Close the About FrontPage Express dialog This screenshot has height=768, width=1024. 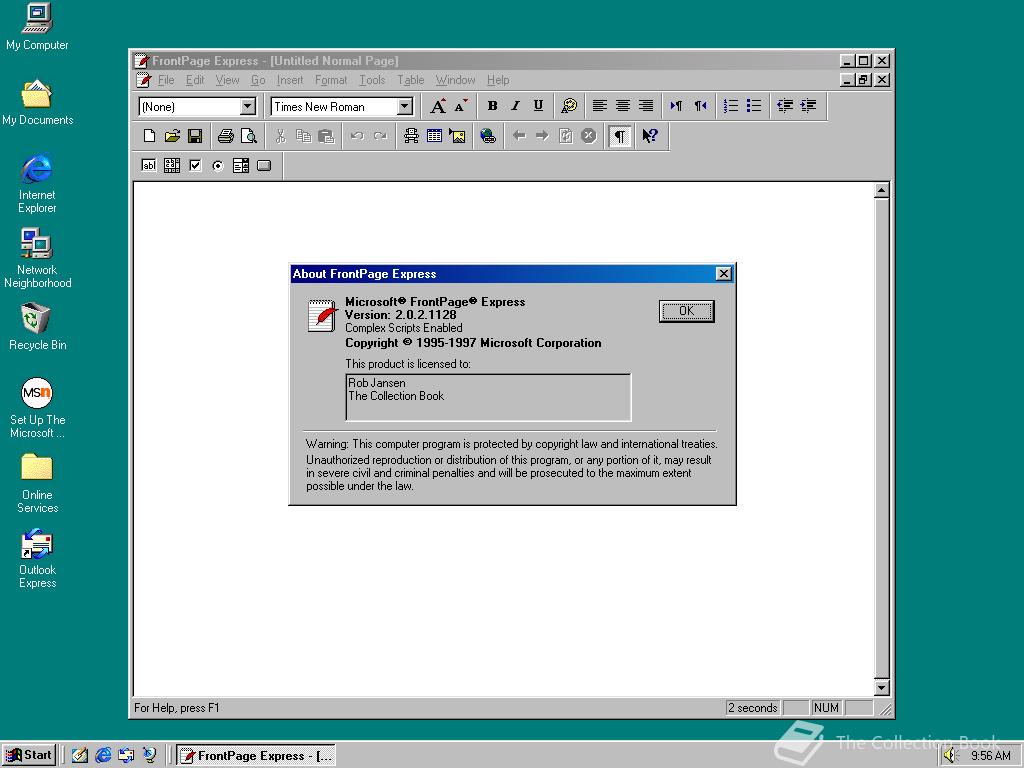tap(724, 274)
